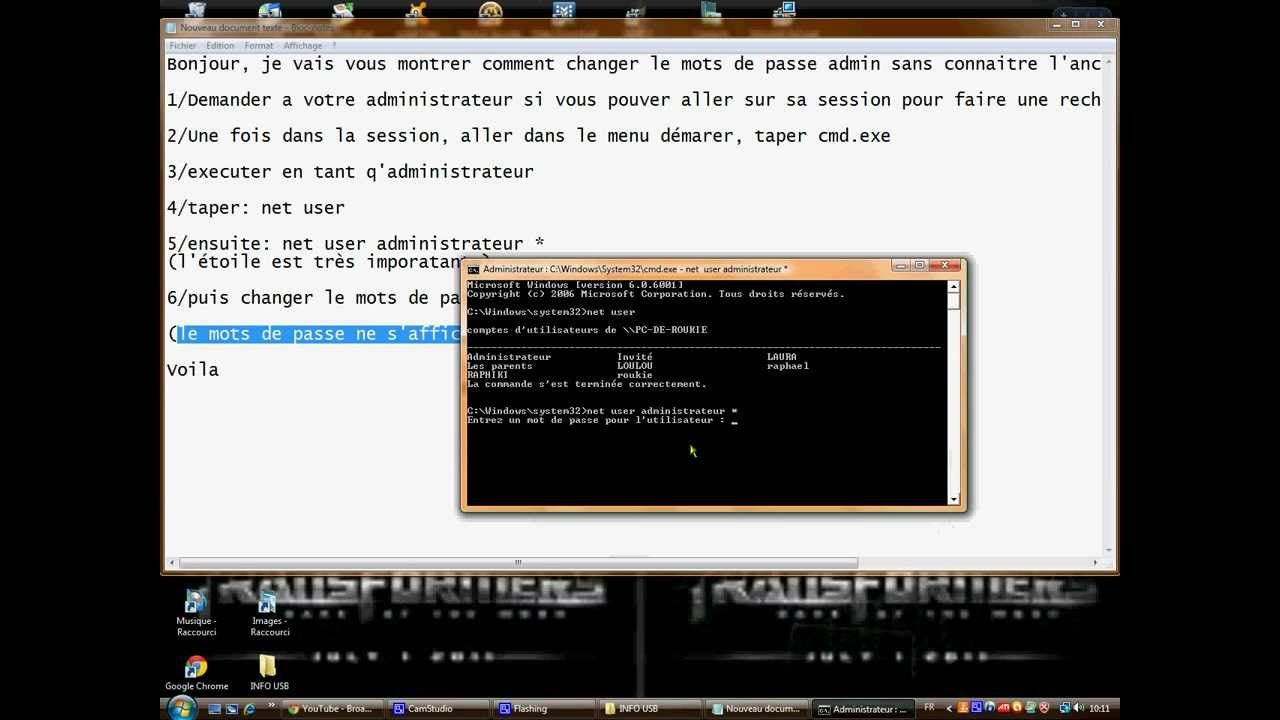Click "RAPHIKI" in the cmd accounts list

488,375
